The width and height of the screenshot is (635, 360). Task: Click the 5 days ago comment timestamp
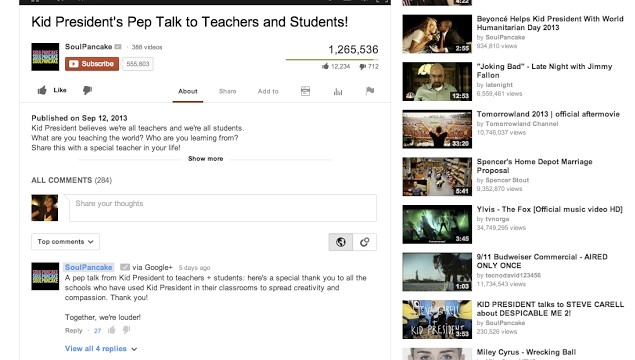(194, 268)
